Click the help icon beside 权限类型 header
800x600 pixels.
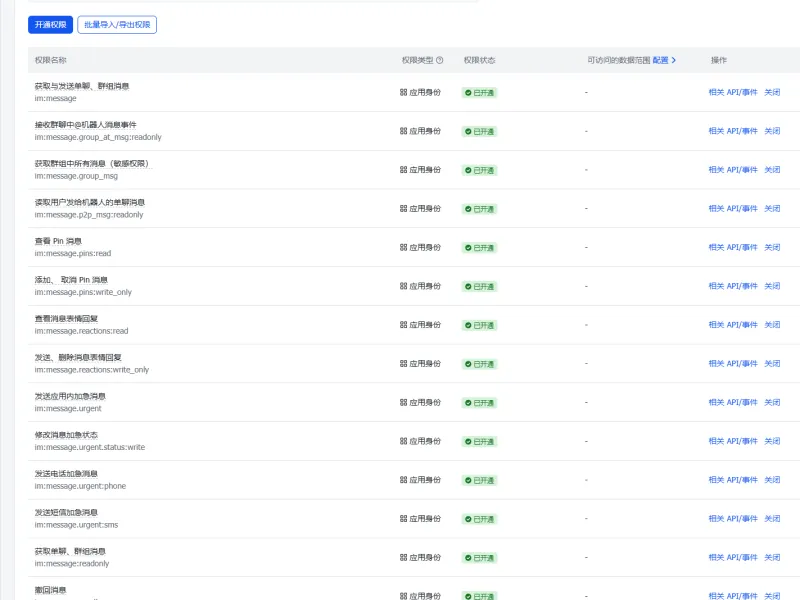[x=440, y=60]
